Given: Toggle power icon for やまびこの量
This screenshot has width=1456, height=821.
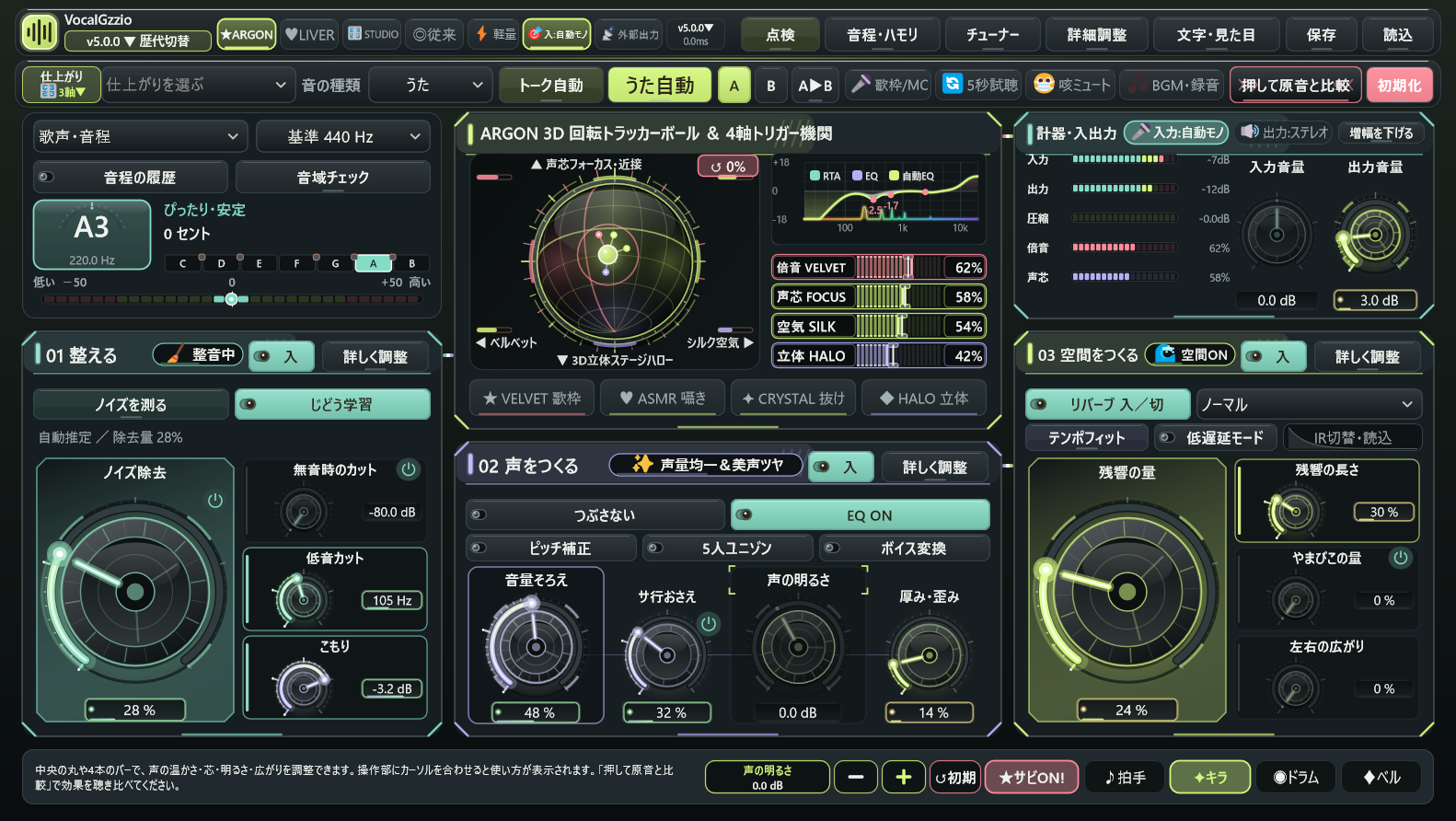Looking at the screenshot, I should (x=1401, y=557).
